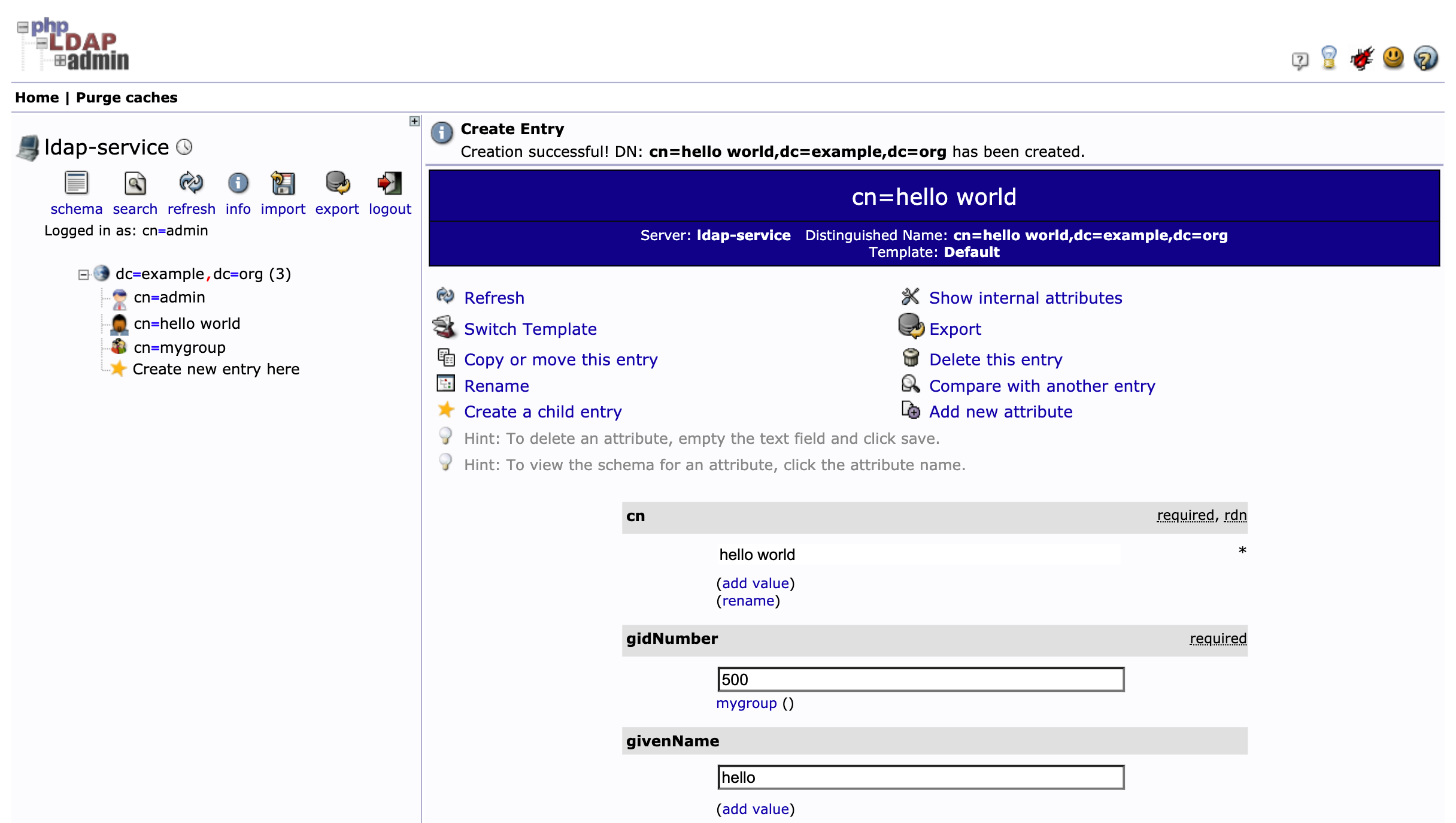The height and width of the screenshot is (823, 1456).
Task: Select cn=mygroup in the tree
Action: pyautogui.click(x=180, y=348)
